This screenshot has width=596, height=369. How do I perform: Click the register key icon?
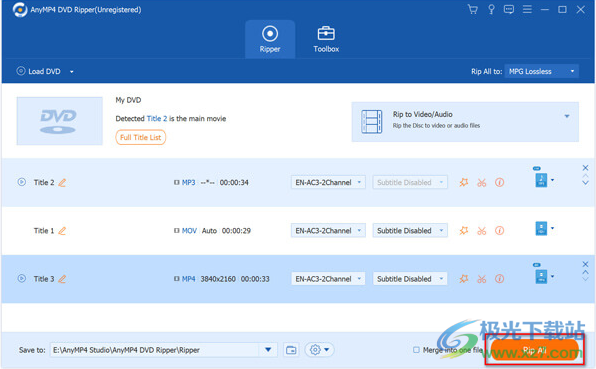[491, 10]
